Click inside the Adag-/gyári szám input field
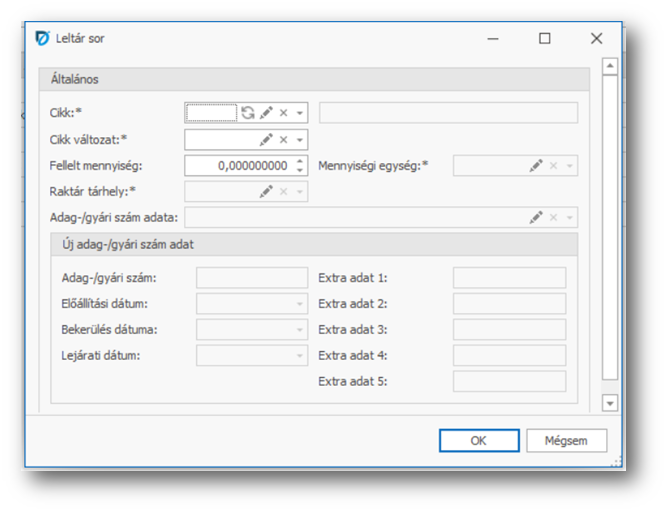Viewport: 668px width, 513px height. point(252,278)
